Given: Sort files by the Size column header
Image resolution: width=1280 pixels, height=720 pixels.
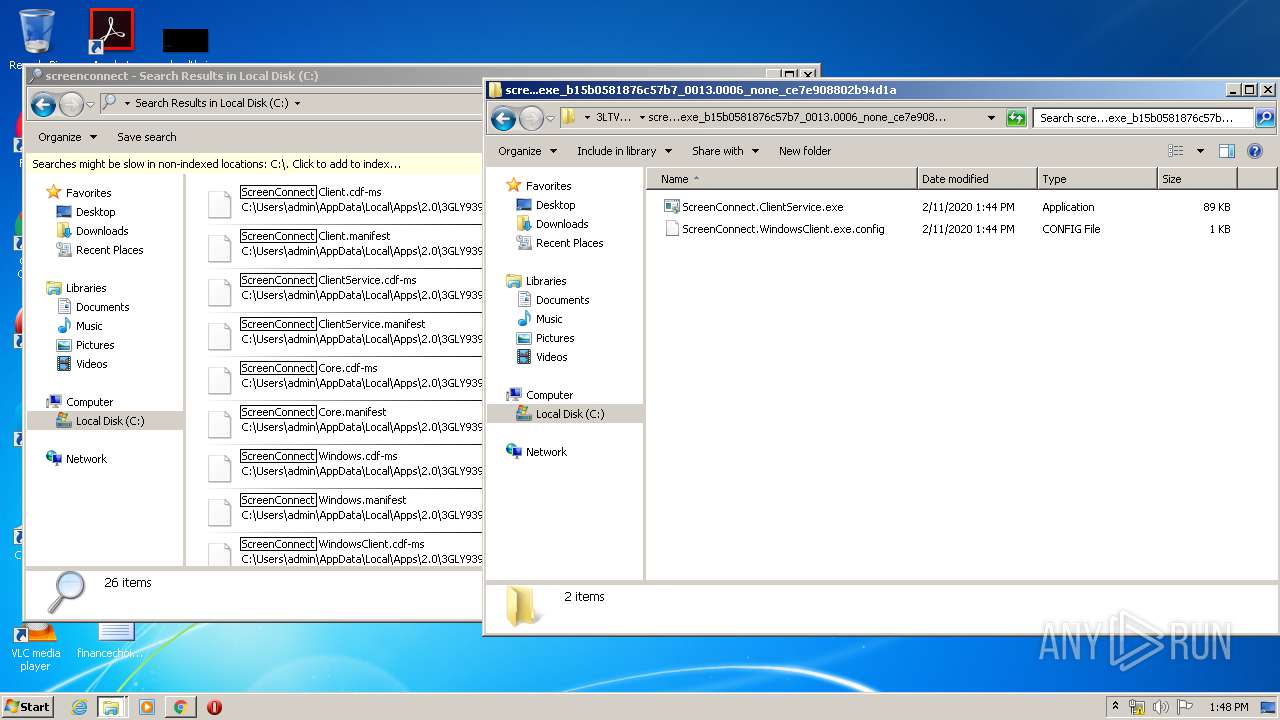Looking at the screenshot, I should click(1197, 179).
